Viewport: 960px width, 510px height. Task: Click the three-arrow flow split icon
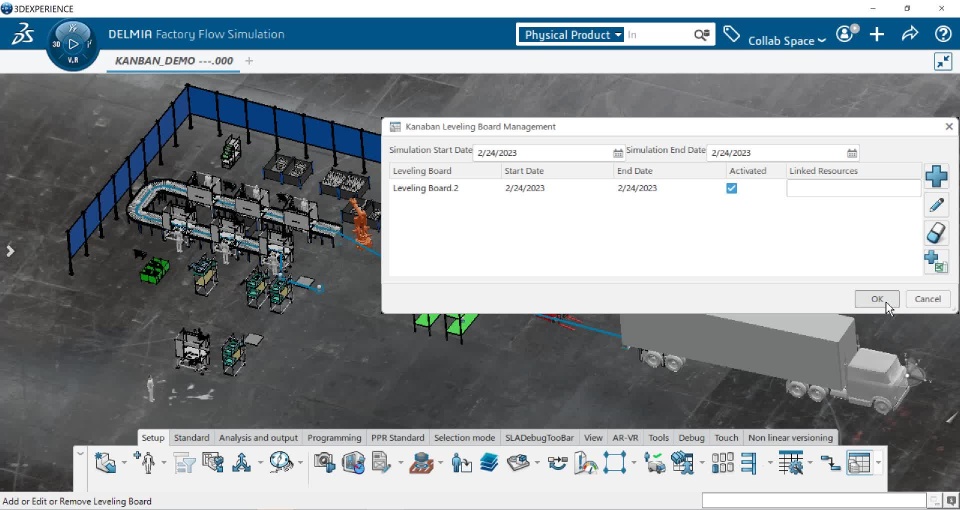pyautogui.click(x=241, y=462)
